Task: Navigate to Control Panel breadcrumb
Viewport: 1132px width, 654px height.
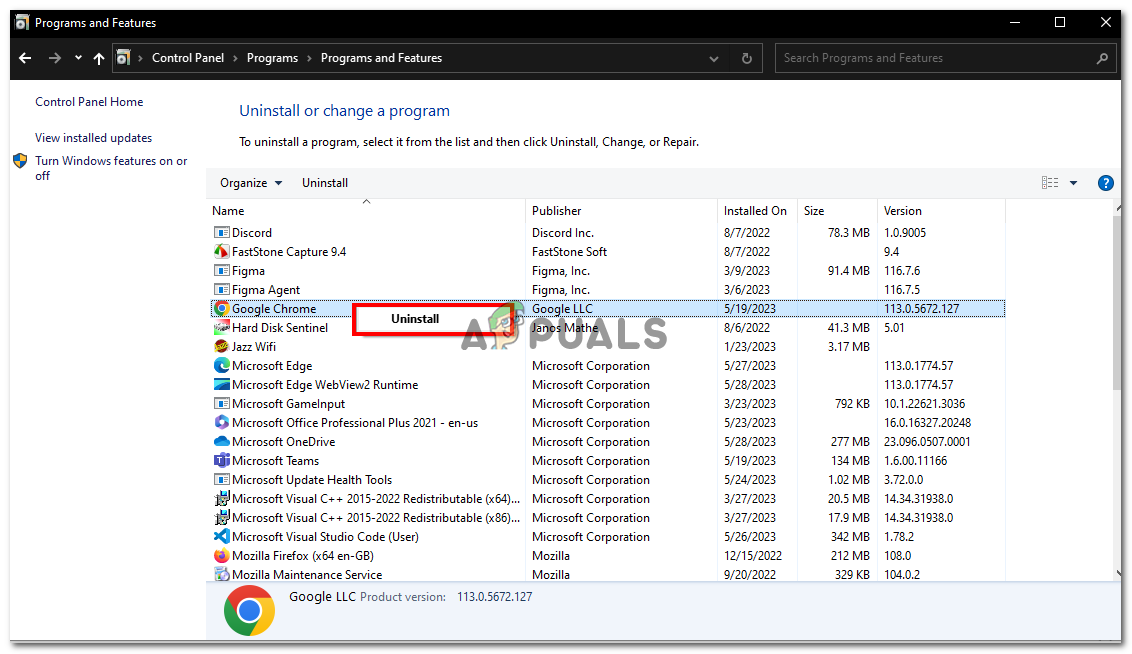Action: pos(188,58)
